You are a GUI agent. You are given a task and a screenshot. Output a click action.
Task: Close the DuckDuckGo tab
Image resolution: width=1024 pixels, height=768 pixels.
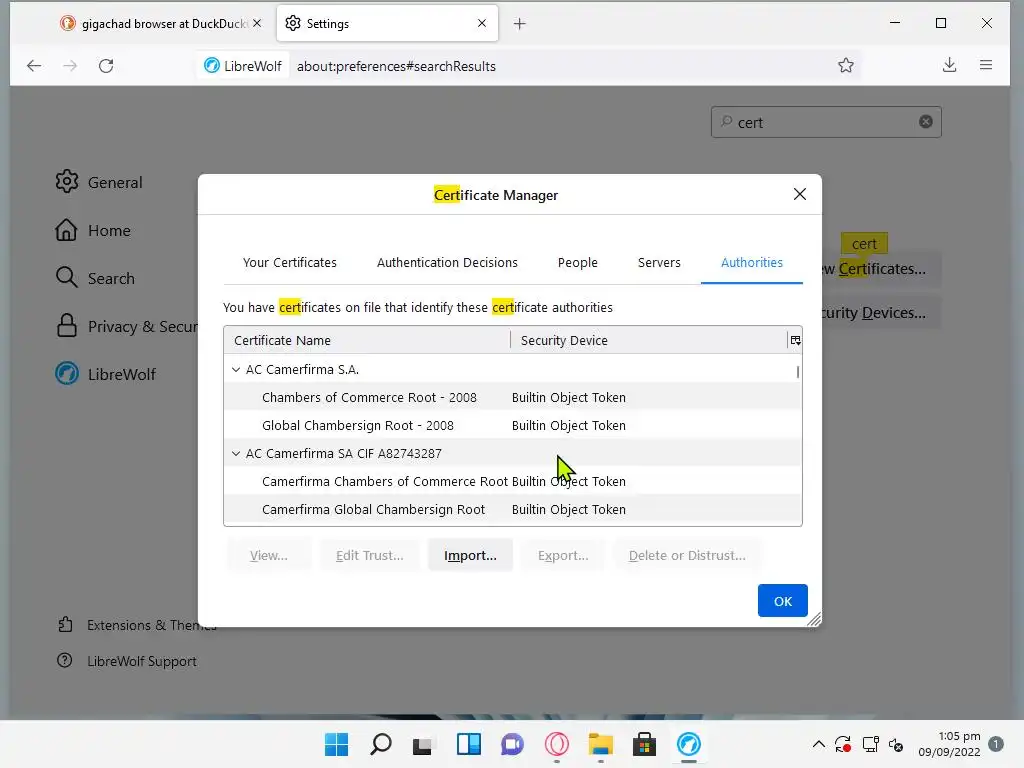coord(257,23)
